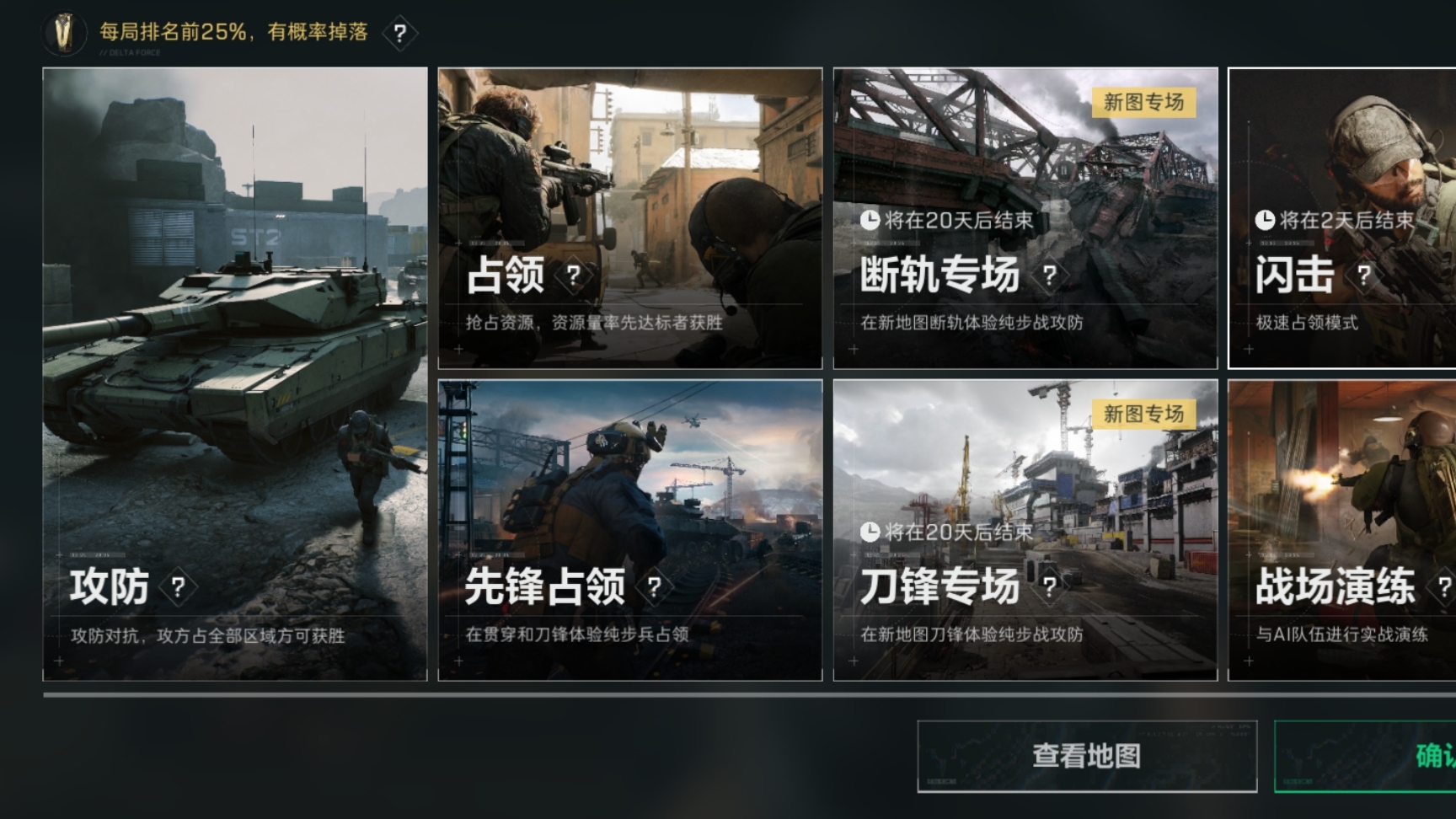Select the 占领 mode card
The height and width of the screenshot is (819, 1456).
click(630, 218)
